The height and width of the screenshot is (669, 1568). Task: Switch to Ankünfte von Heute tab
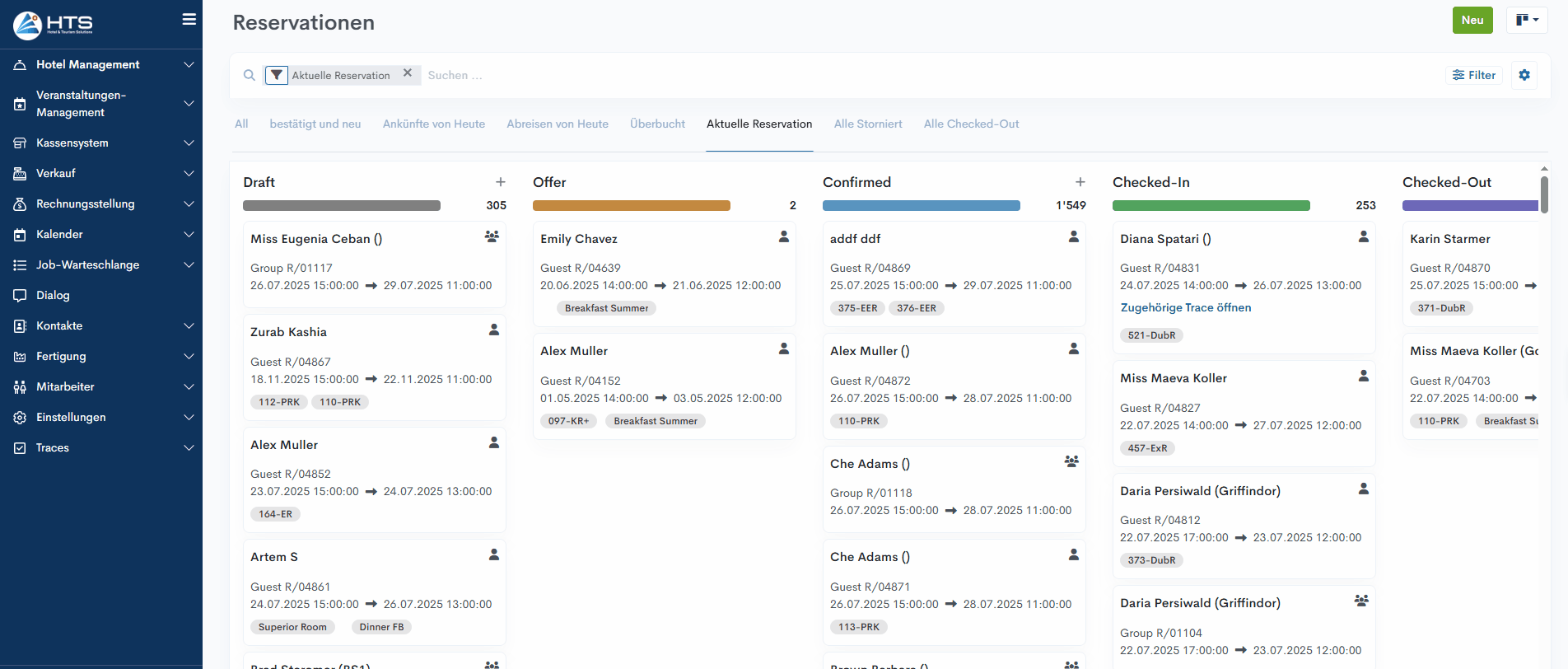tap(433, 124)
